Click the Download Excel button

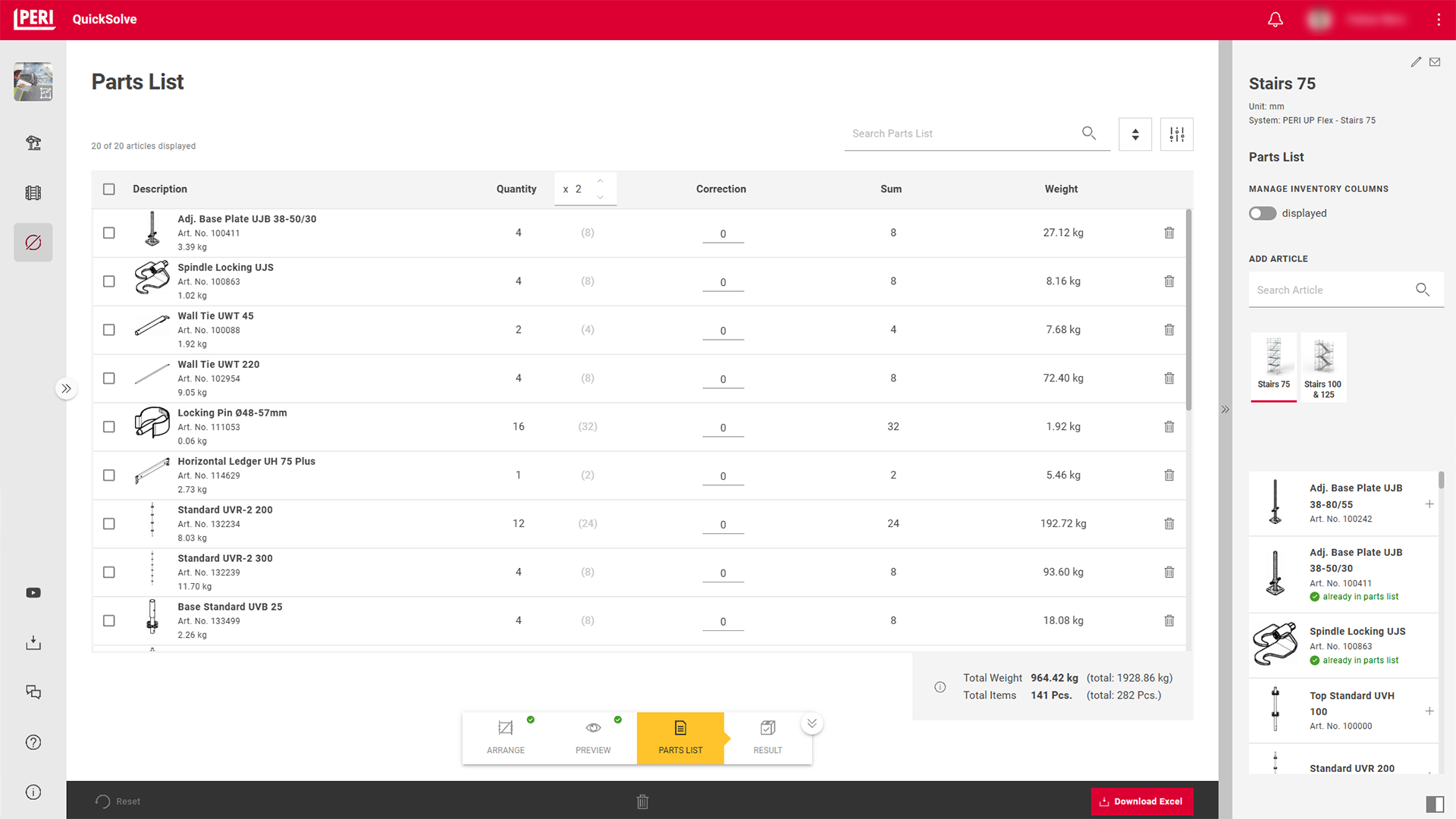click(1142, 801)
